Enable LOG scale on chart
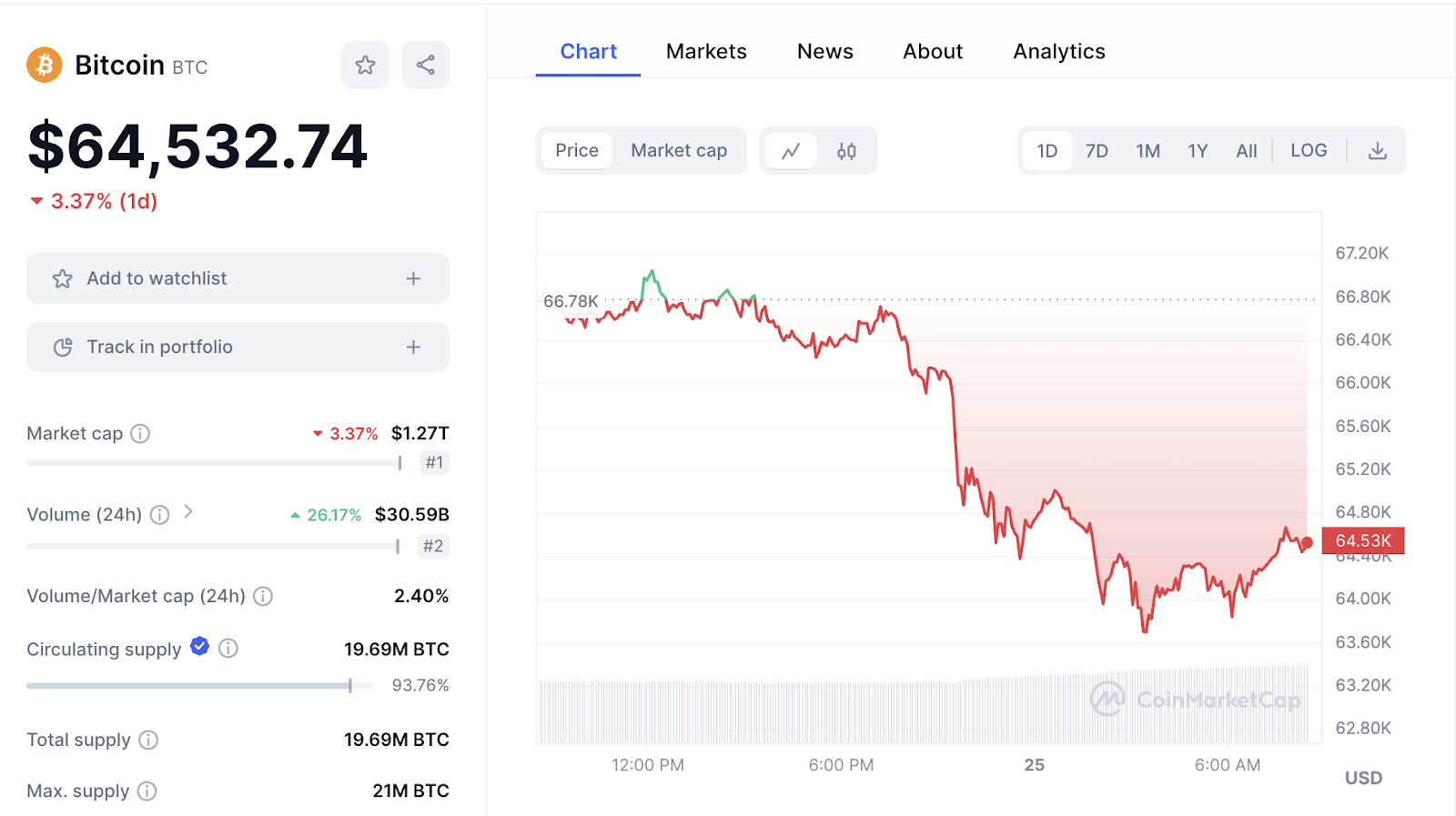1456x816 pixels. [1309, 151]
